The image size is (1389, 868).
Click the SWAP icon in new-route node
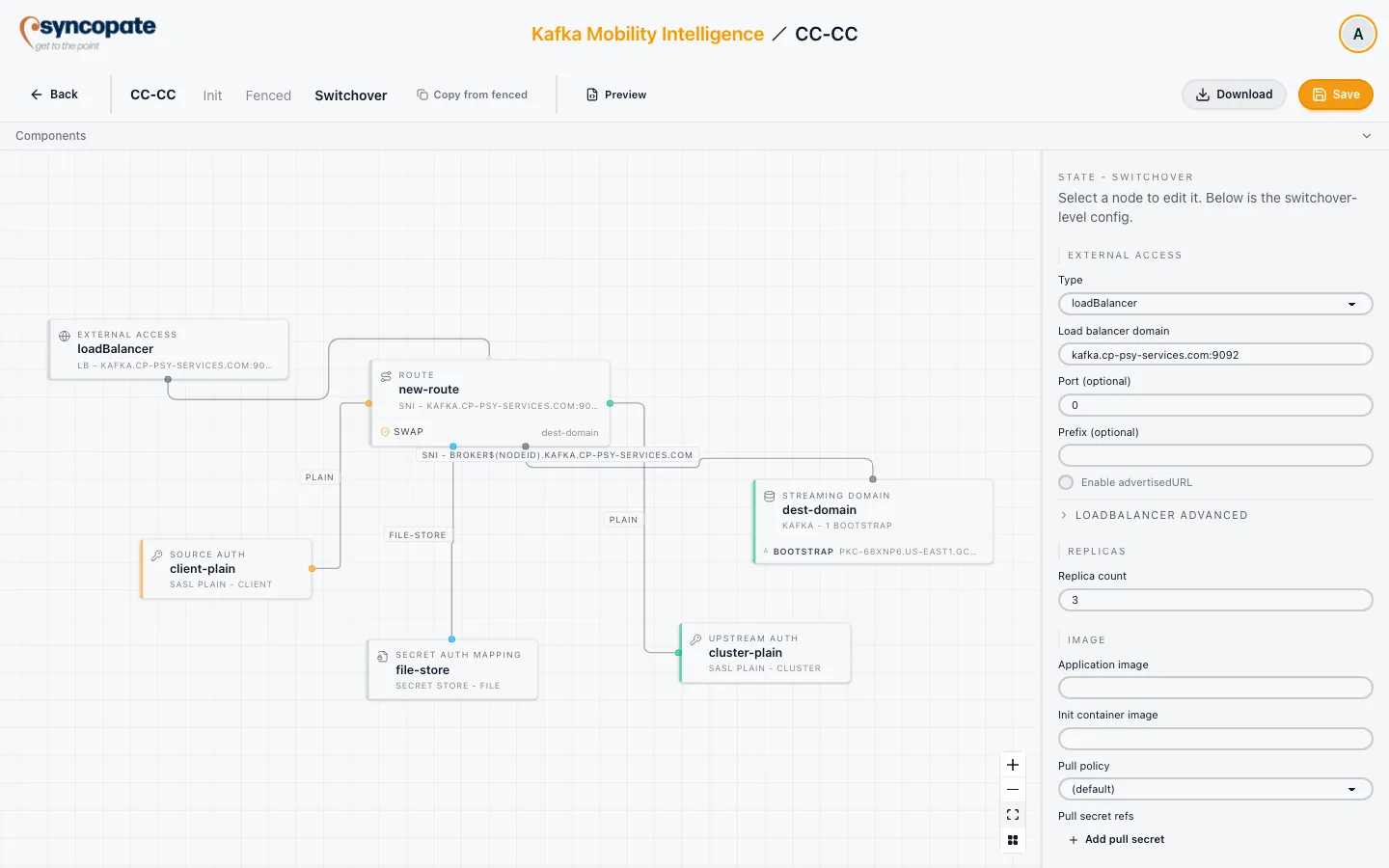pos(386,432)
